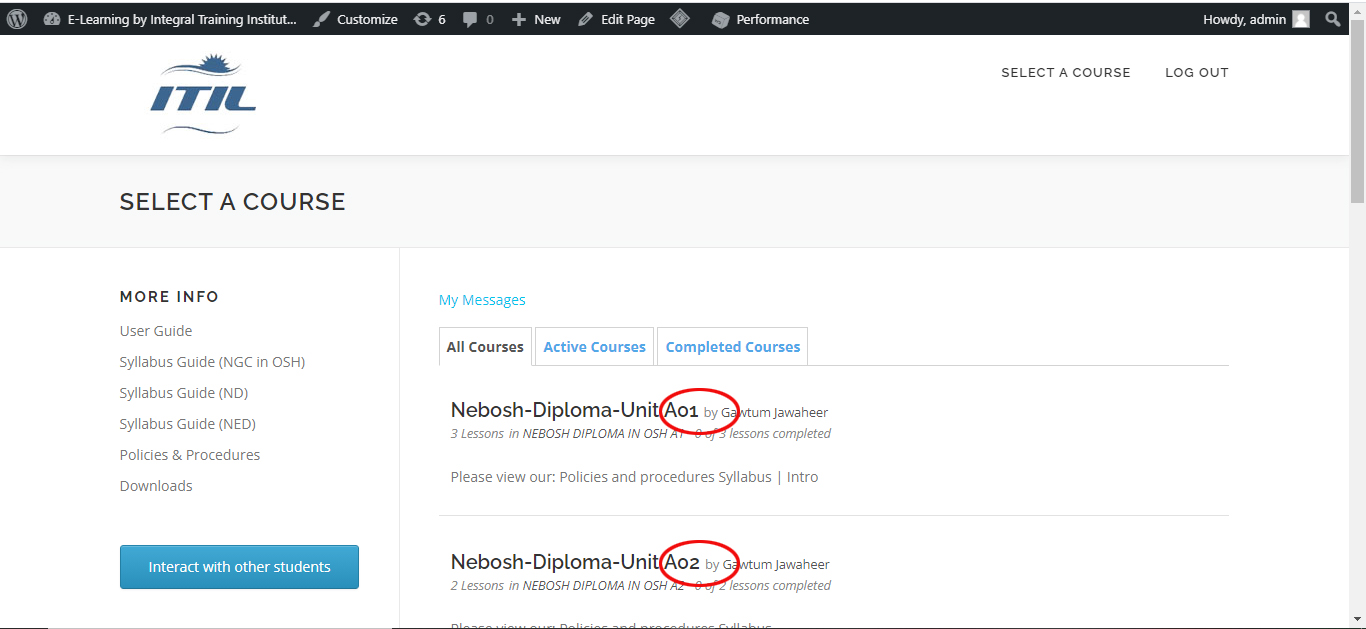Click the '2 Lessons' text under course A02
Image resolution: width=1366 pixels, height=629 pixels.
[x=477, y=586]
